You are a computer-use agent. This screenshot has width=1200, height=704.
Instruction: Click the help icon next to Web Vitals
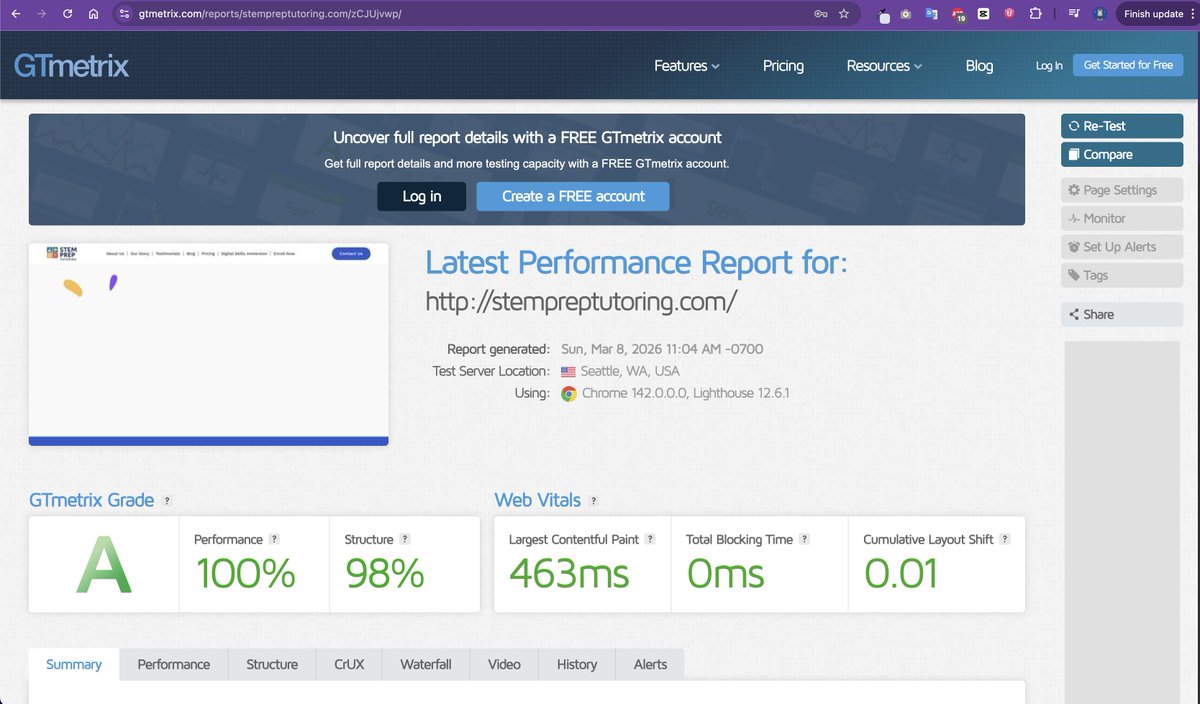[594, 501]
